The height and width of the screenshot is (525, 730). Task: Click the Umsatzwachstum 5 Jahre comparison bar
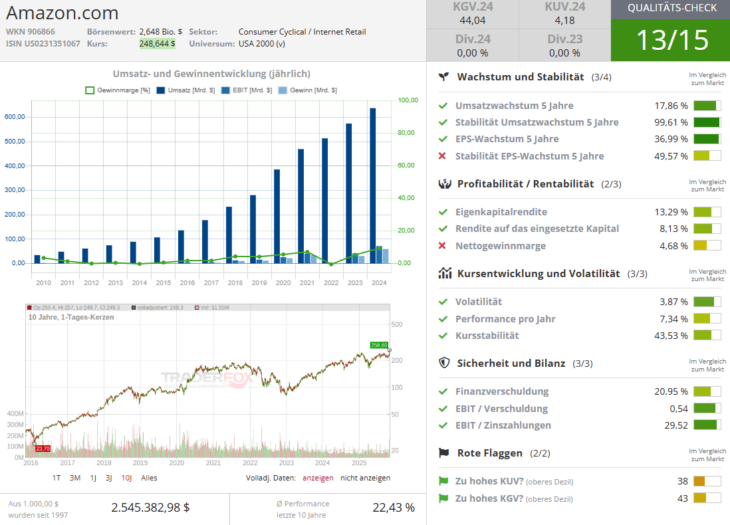tap(706, 106)
